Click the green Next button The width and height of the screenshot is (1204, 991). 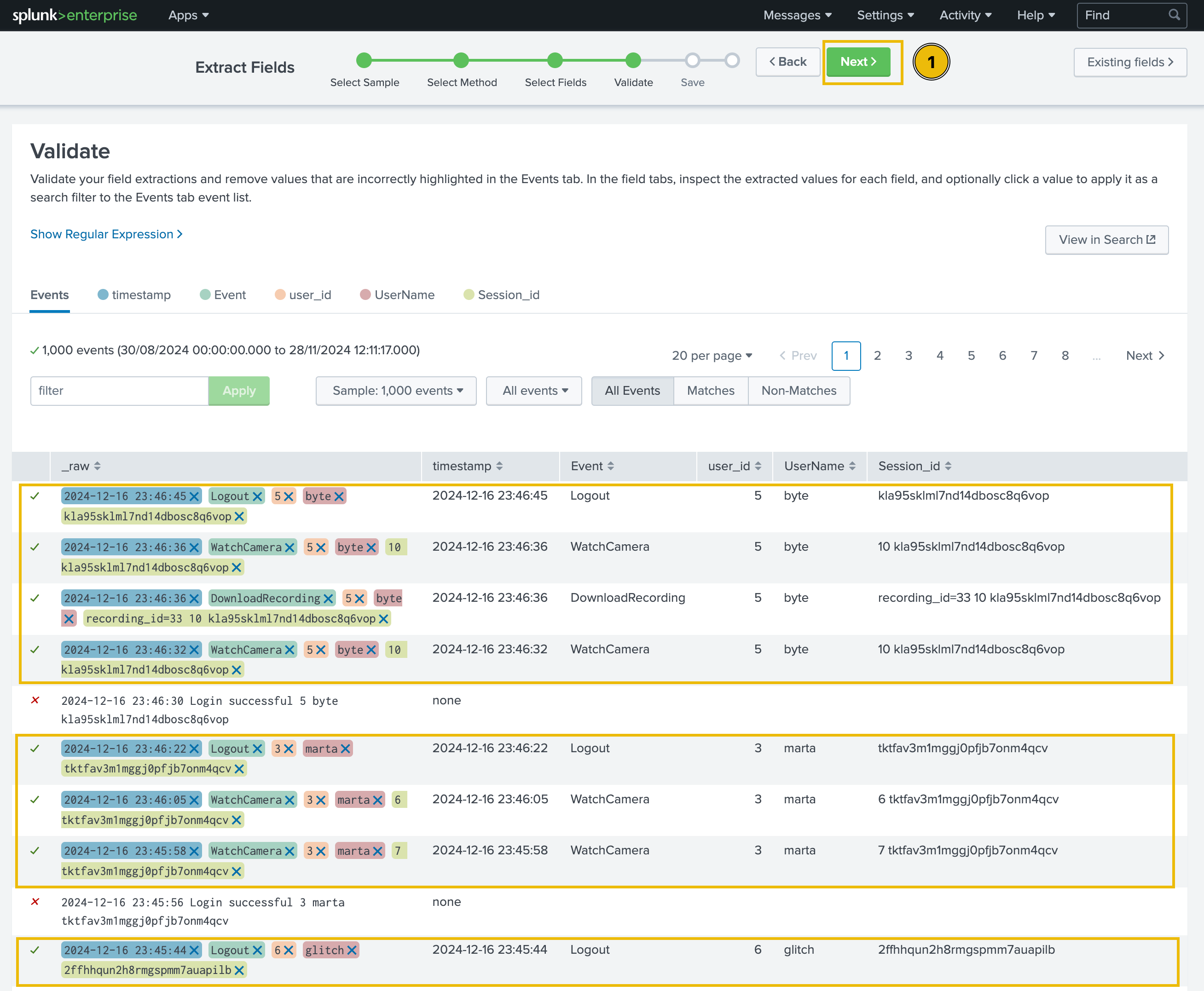point(858,62)
